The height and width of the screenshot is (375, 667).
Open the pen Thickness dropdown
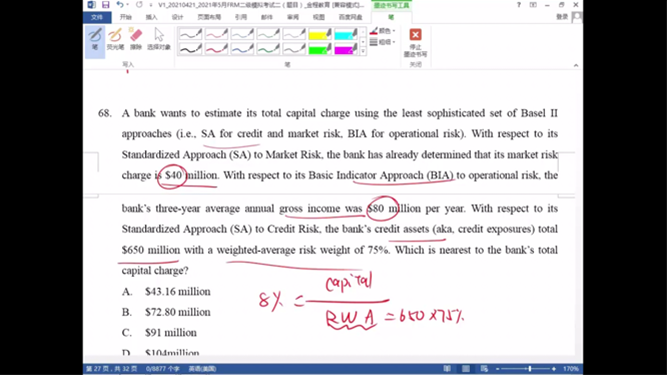click(x=383, y=42)
